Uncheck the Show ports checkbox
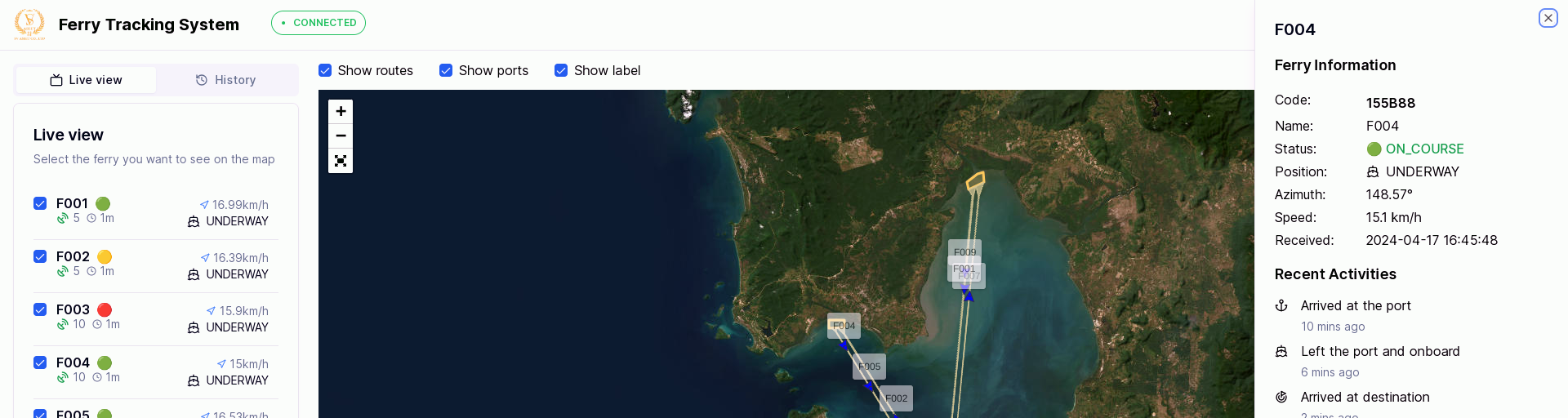The width and height of the screenshot is (1568, 418). click(446, 70)
